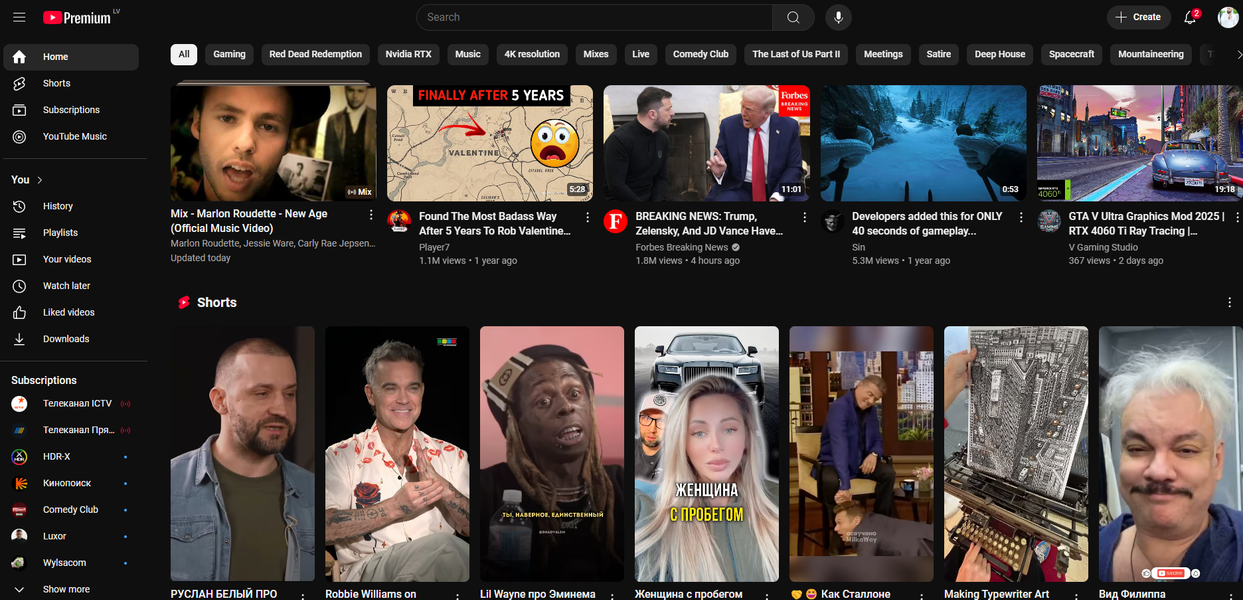The height and width of the screenshot is (600, 1243).
Task: Expand subscriptions with Show more
Action: (71, 589)
